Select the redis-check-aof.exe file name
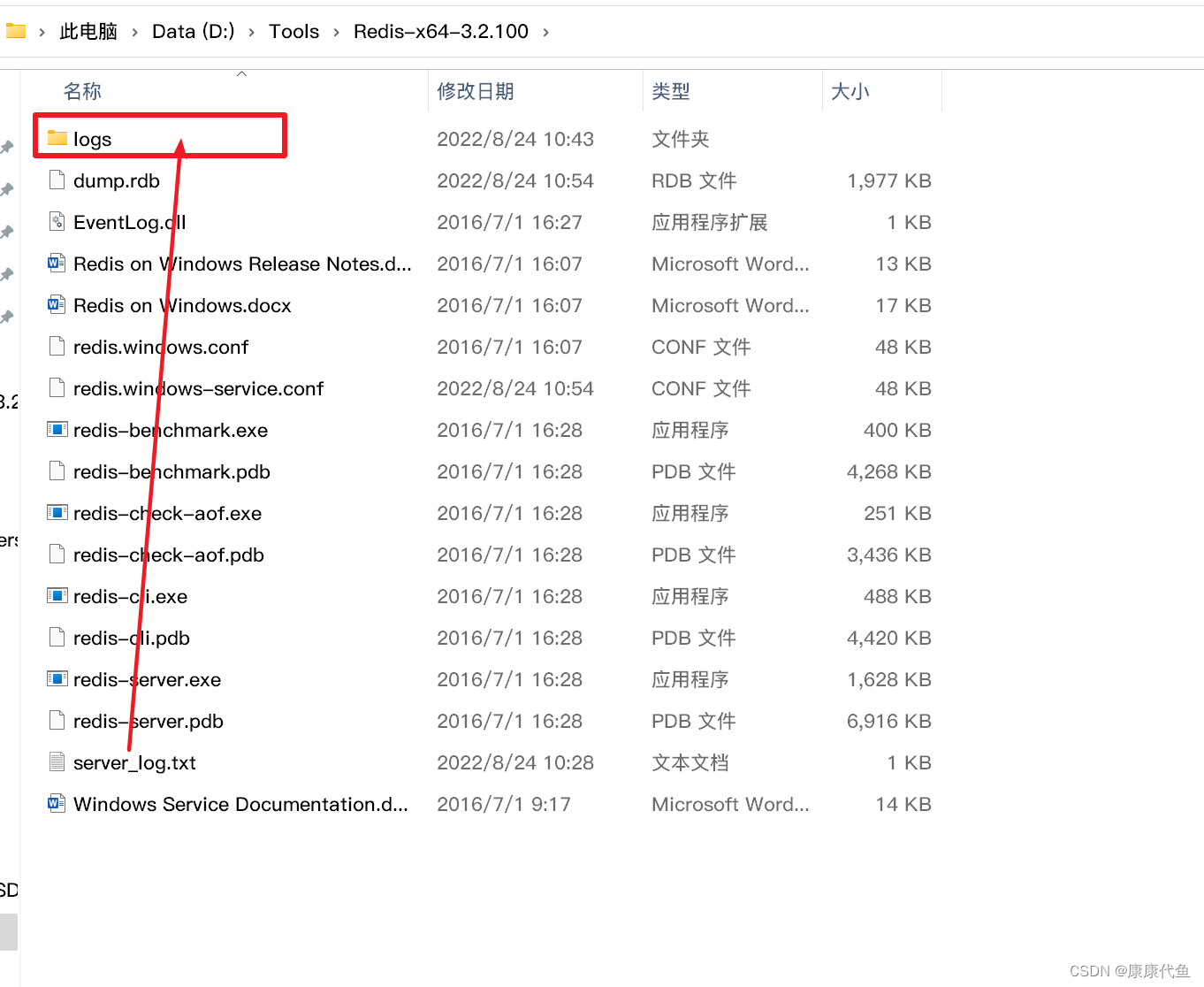 click(167, 513)
